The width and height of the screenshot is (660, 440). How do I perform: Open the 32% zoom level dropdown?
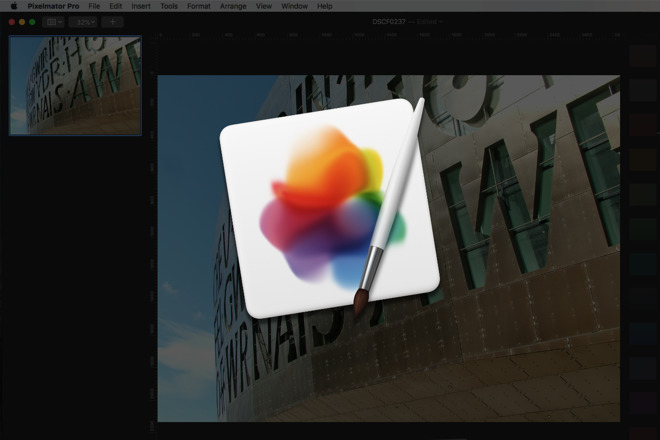(x=83, y=22)
